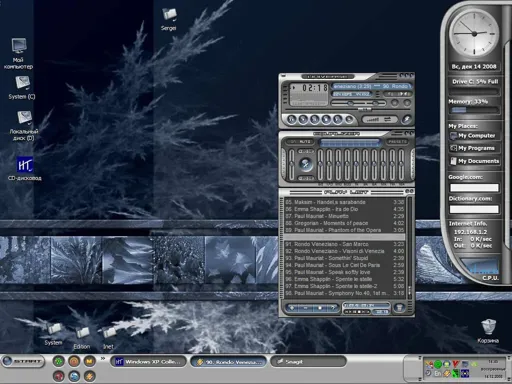This screenshot has height=384, width=512.
Task: Click the blue globe quick launch icon
Action: point(74,376)
